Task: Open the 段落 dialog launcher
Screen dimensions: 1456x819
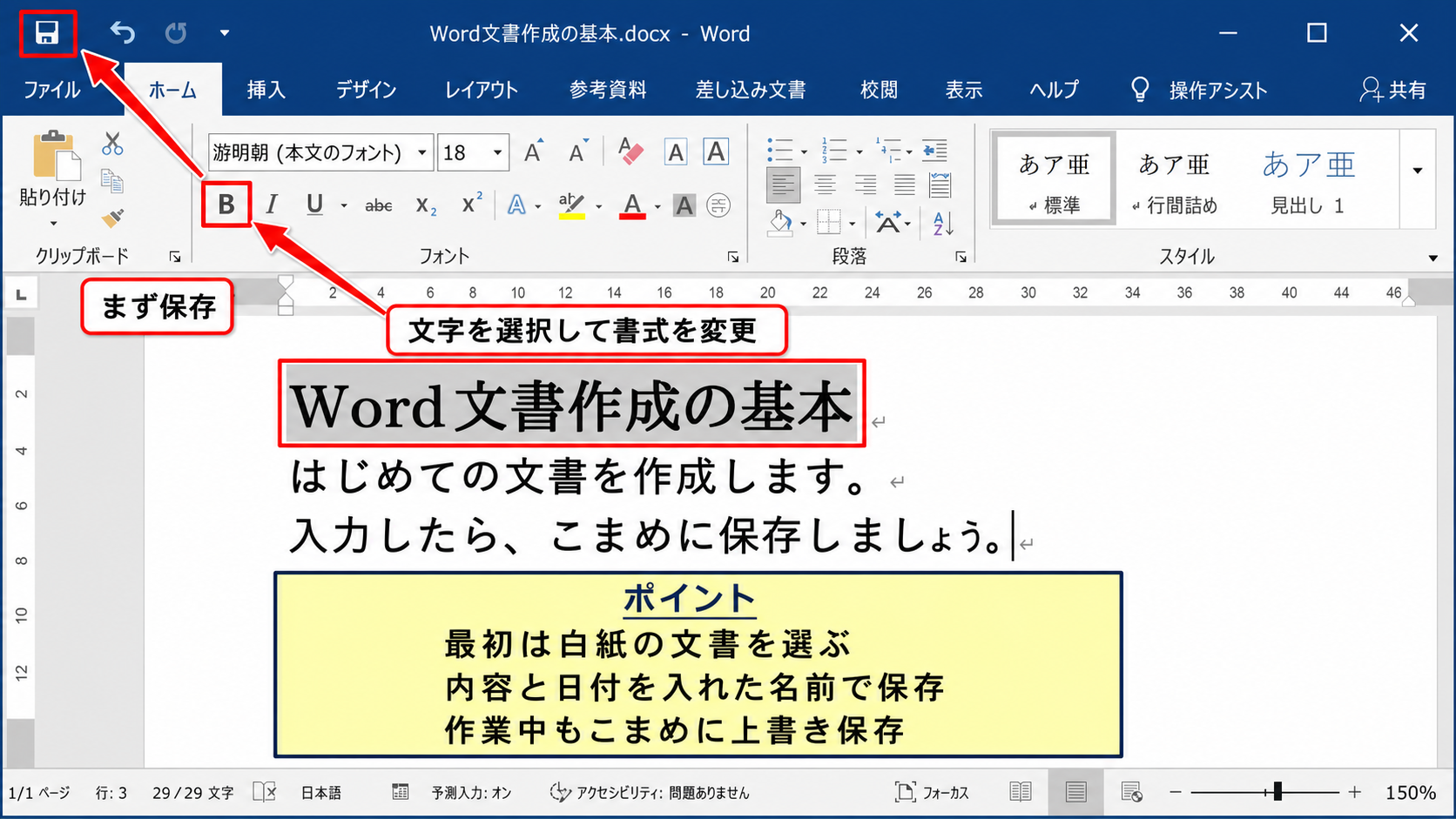Action: [x=961, y=257]
